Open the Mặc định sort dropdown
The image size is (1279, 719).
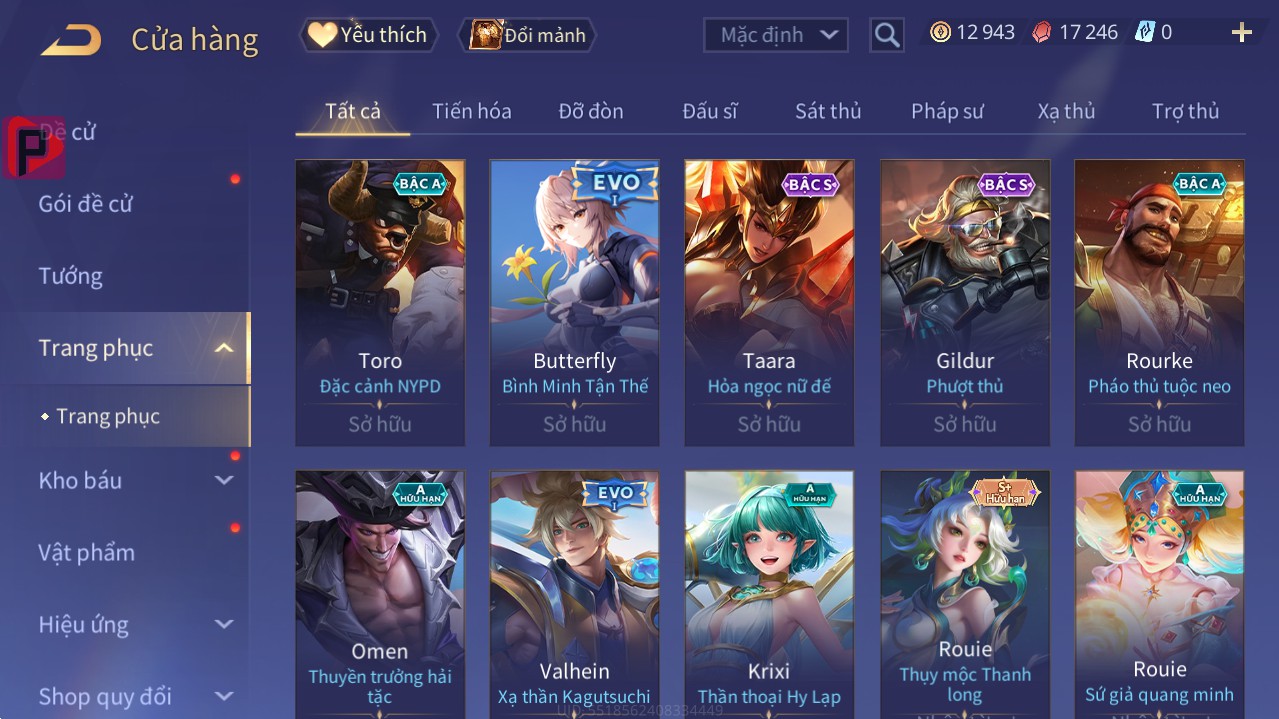(776, 35)
